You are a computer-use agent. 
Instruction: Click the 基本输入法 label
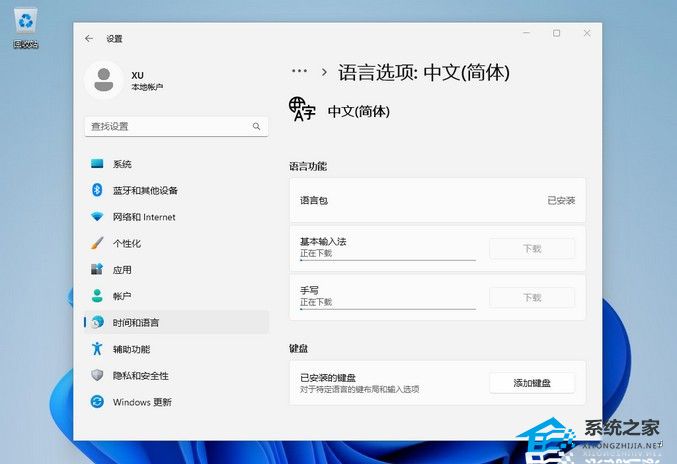(323, 241)
